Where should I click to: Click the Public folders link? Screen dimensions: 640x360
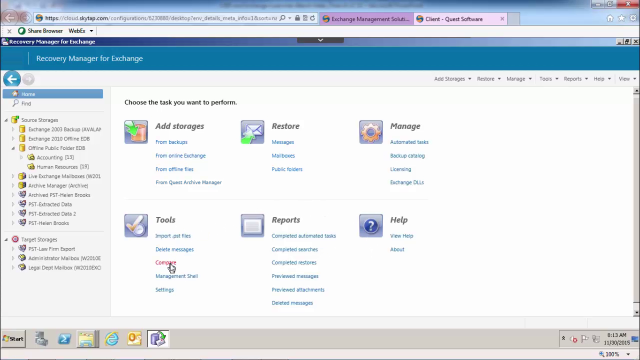coord(287,169)
